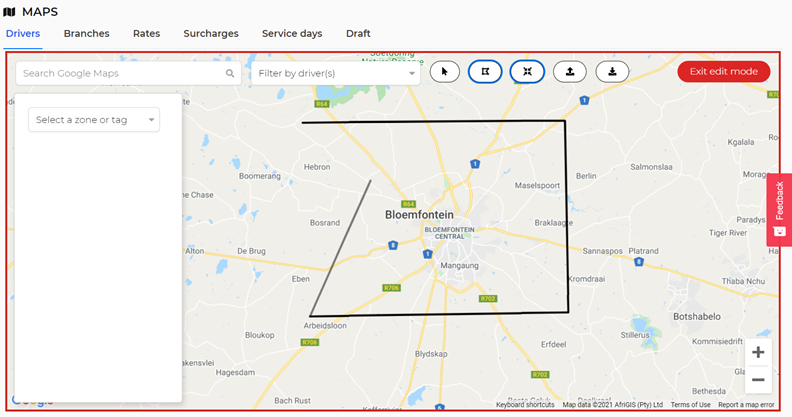Click the Stillerus place label
792x417 pixels.
pyautogui.click(x=635, y=335)
